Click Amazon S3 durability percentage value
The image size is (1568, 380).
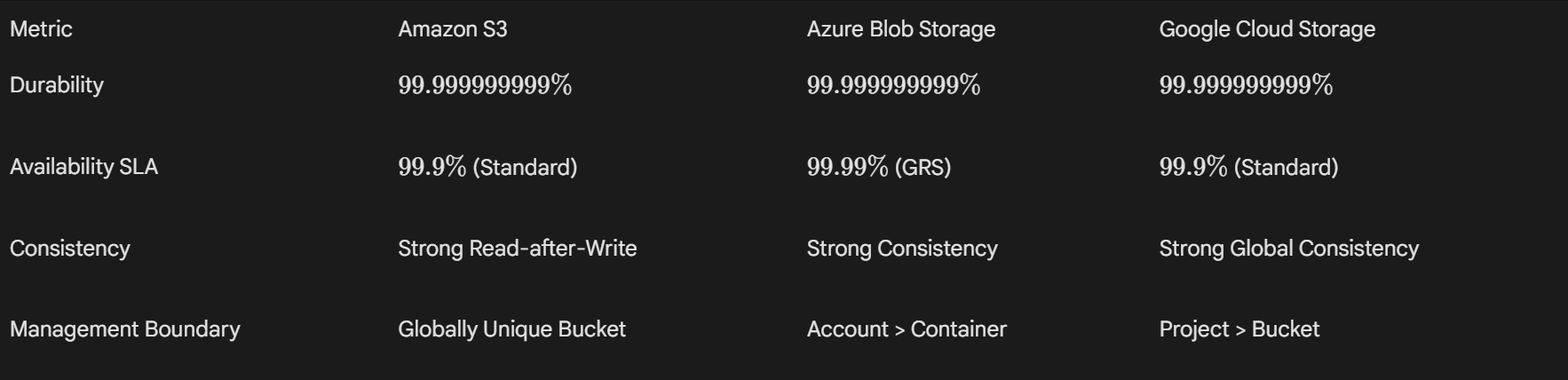pos(485,85)
